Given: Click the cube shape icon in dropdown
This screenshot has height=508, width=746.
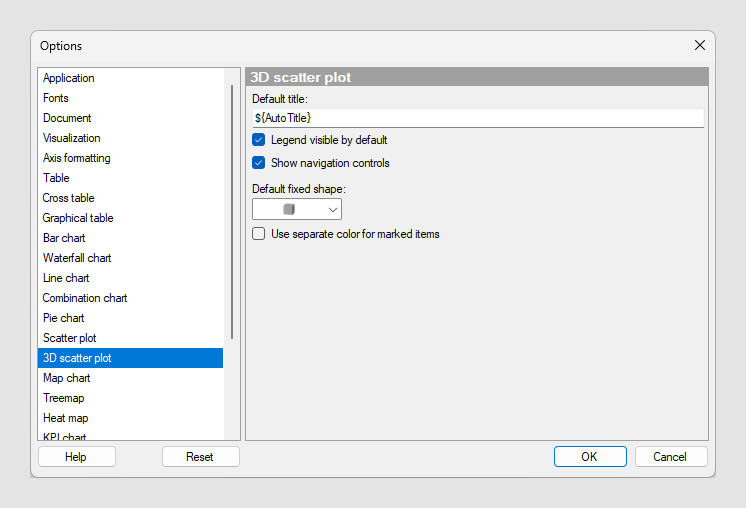Looking at the screenshot, I should tap(289, 209).
